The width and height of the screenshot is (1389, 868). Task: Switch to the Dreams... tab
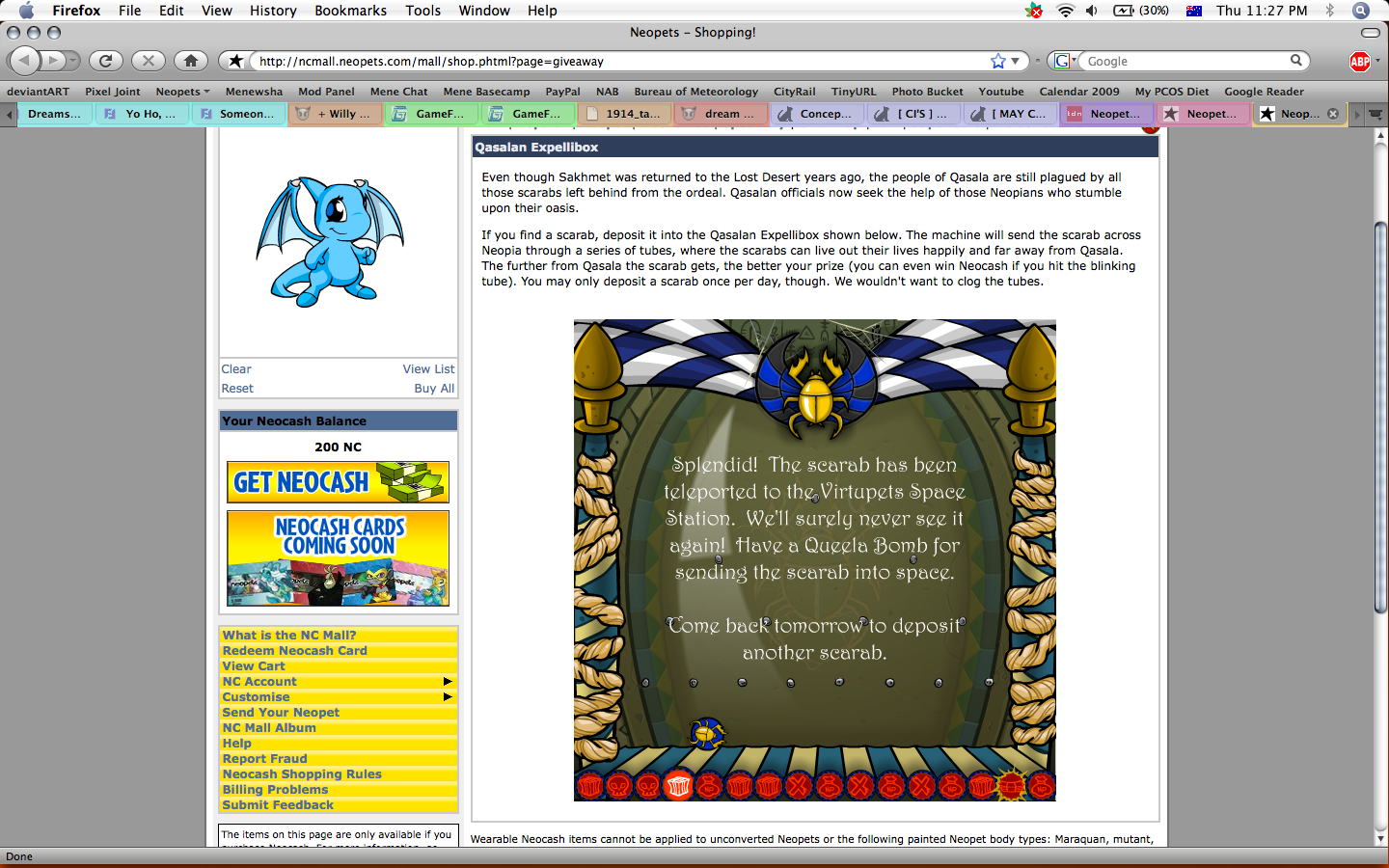[54, 114]
